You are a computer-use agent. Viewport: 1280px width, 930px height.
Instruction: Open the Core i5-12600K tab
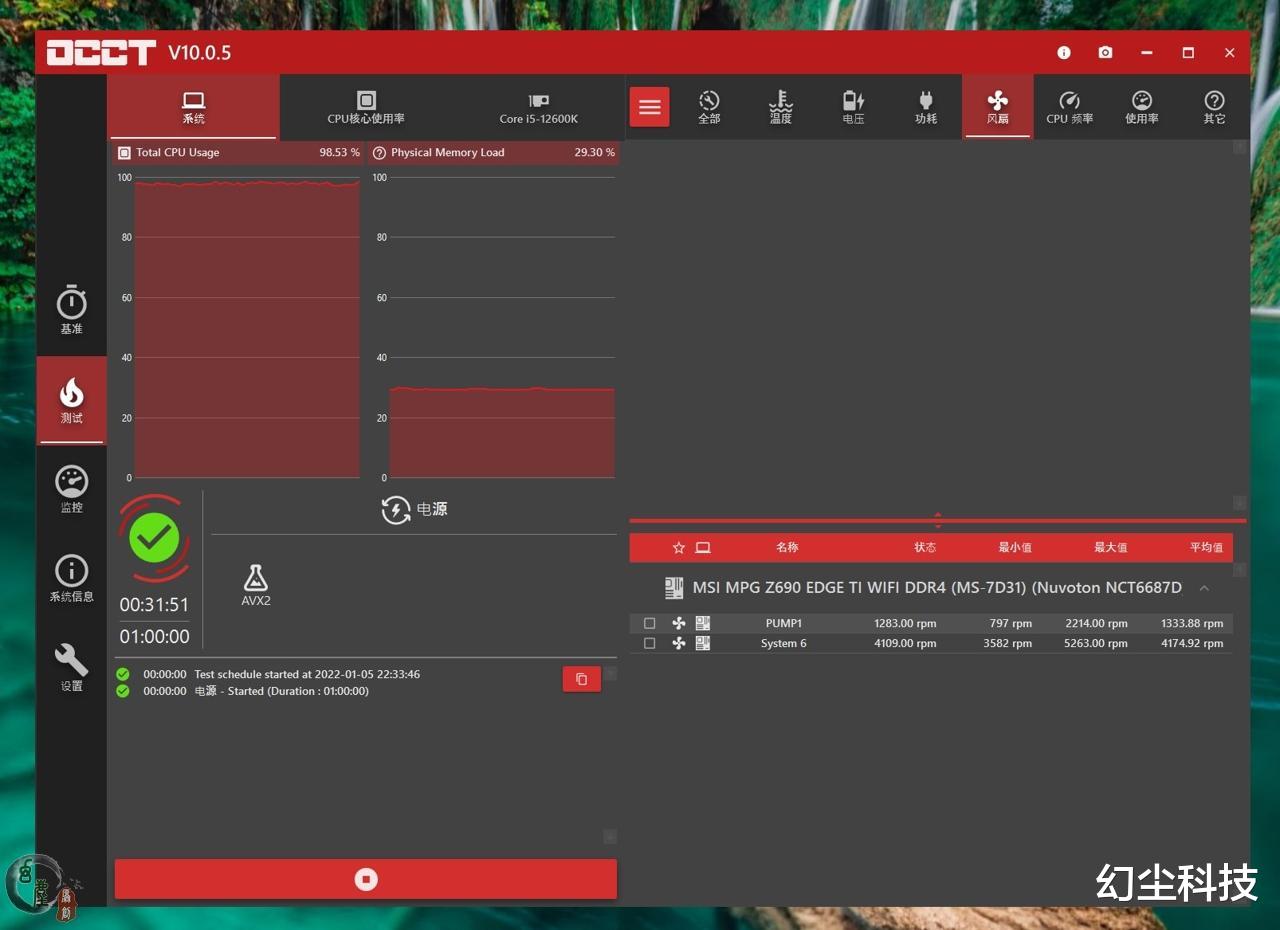point(539,107)
